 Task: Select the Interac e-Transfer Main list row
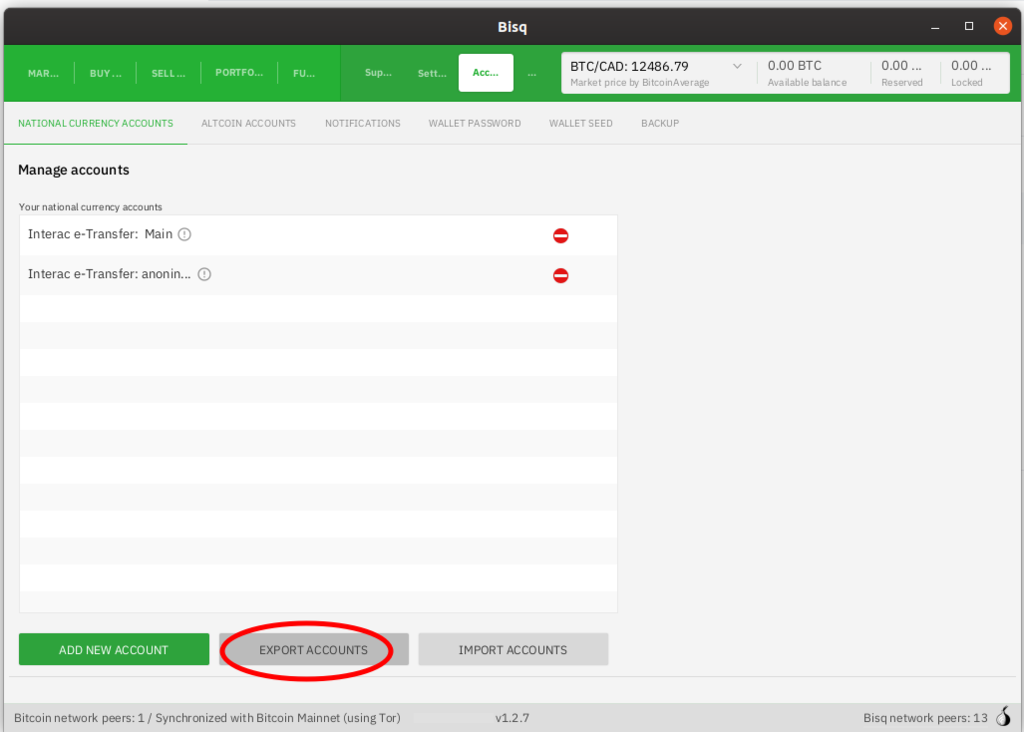click(x=300, y=235)
